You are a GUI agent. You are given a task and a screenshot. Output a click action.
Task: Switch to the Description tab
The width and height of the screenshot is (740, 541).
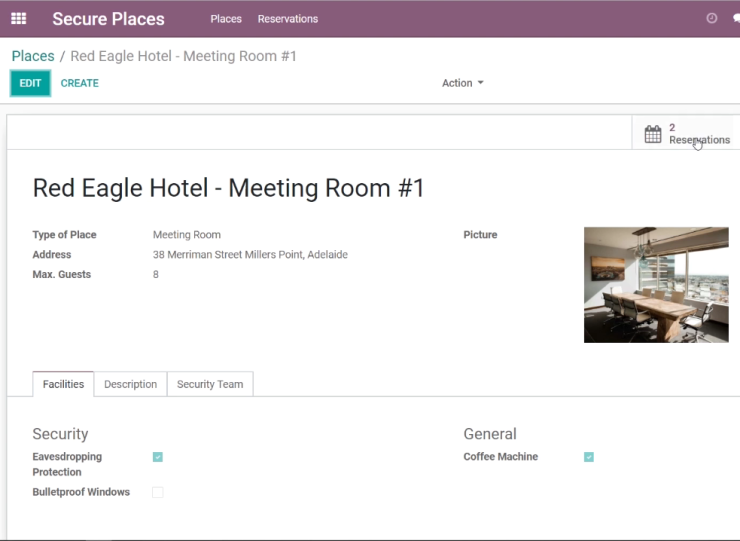tap(130, 384)
